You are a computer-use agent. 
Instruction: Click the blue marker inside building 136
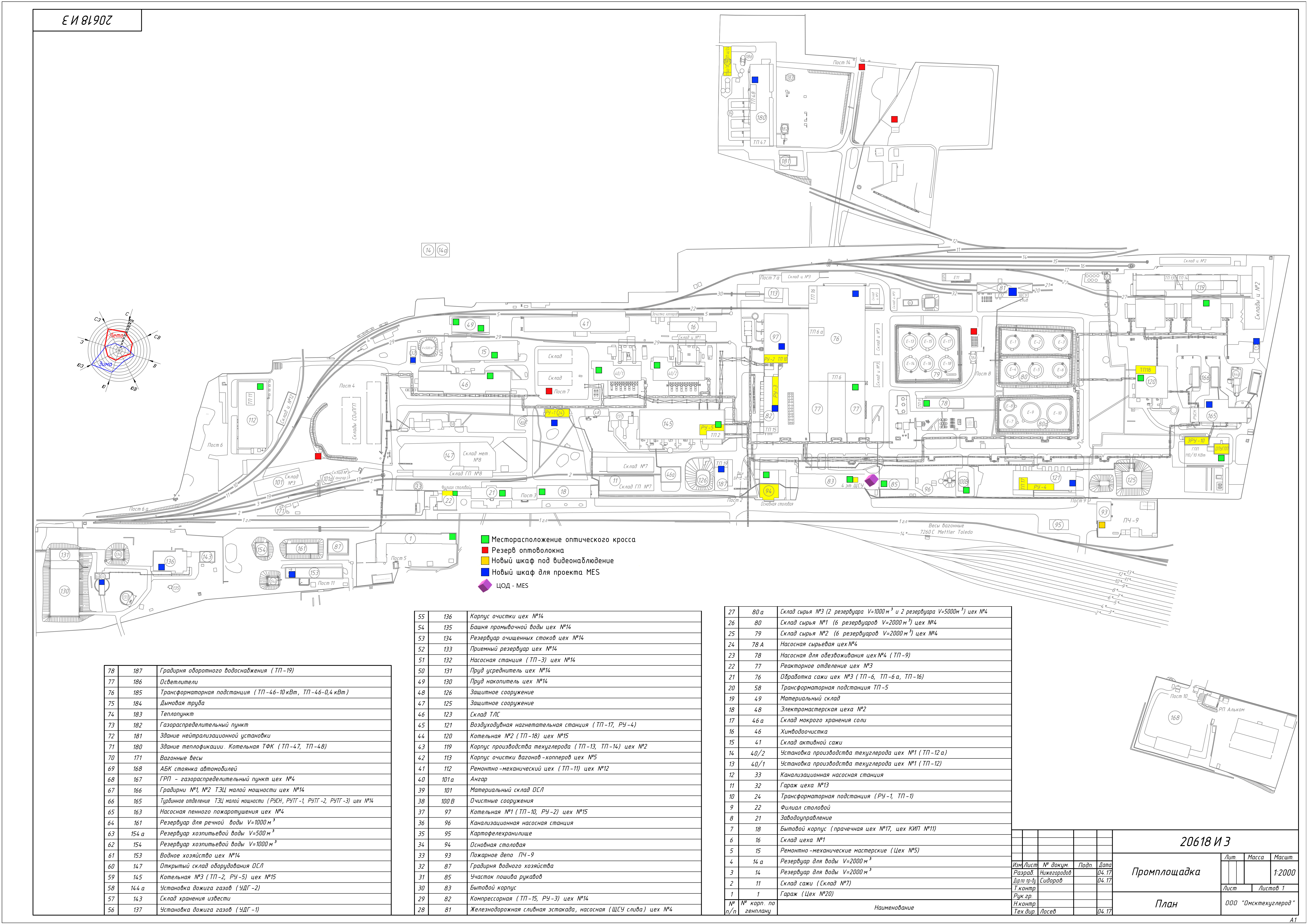coord(162,567)
